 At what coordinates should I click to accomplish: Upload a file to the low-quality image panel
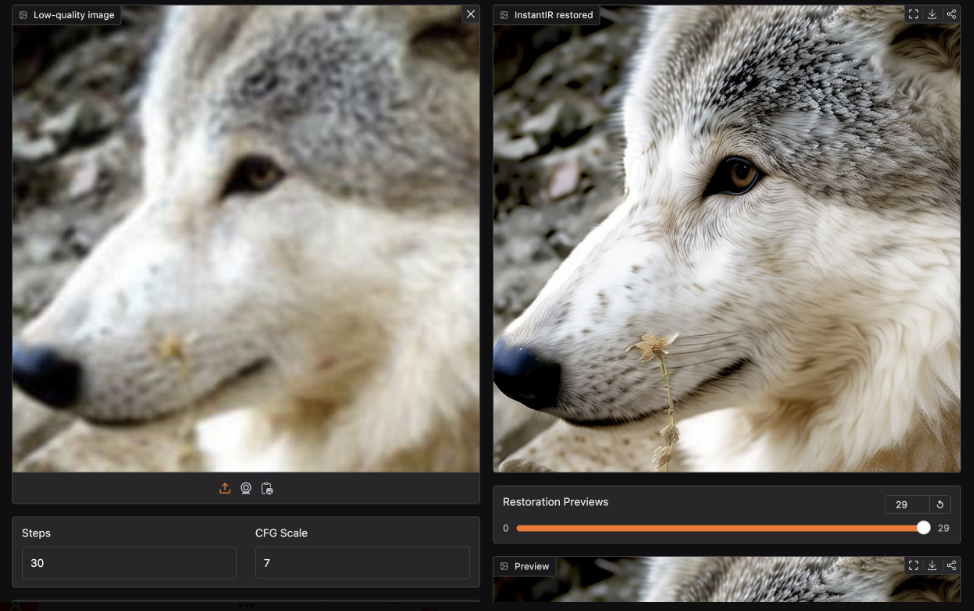(x=225, y=489)
